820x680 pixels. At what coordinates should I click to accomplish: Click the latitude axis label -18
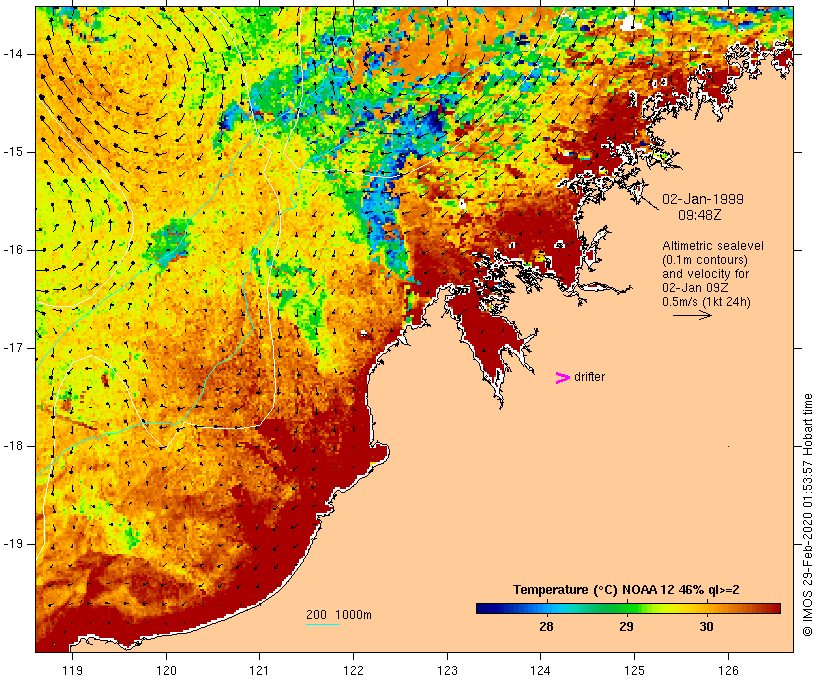click(13, 446)
